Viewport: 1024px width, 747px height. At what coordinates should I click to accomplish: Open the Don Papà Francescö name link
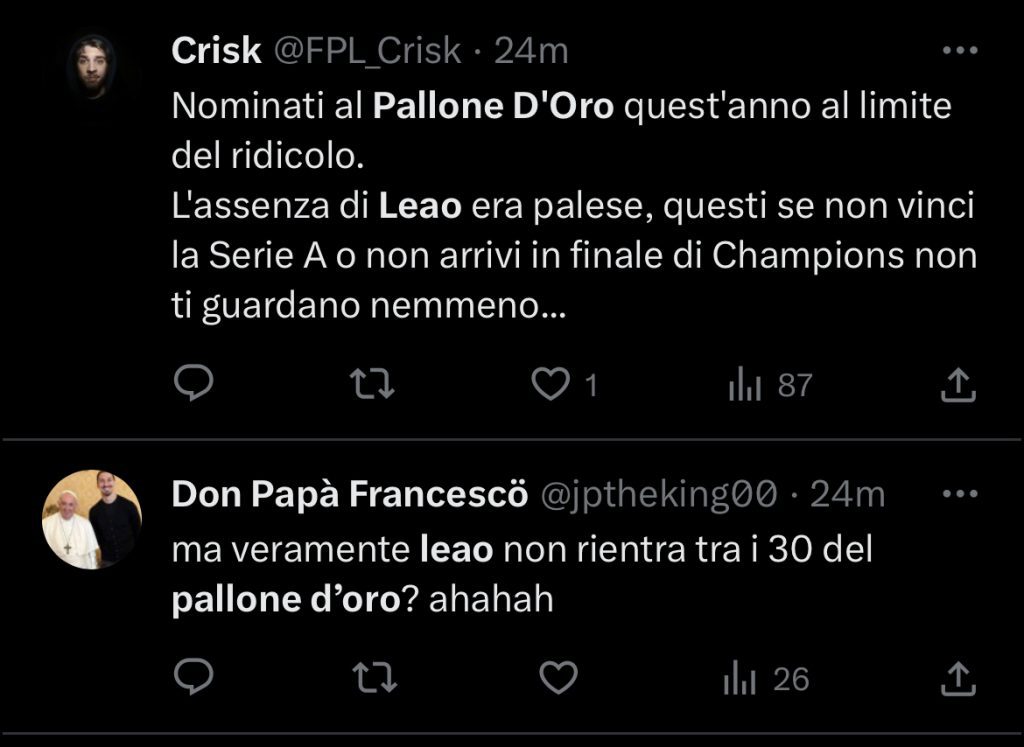[x=350, y=494]
